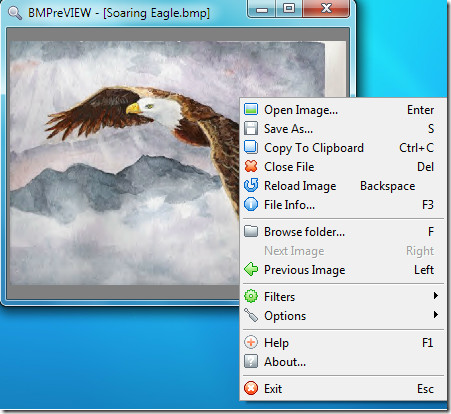
Task: Choose Close File from the menu
Action: tap(343, 167)
